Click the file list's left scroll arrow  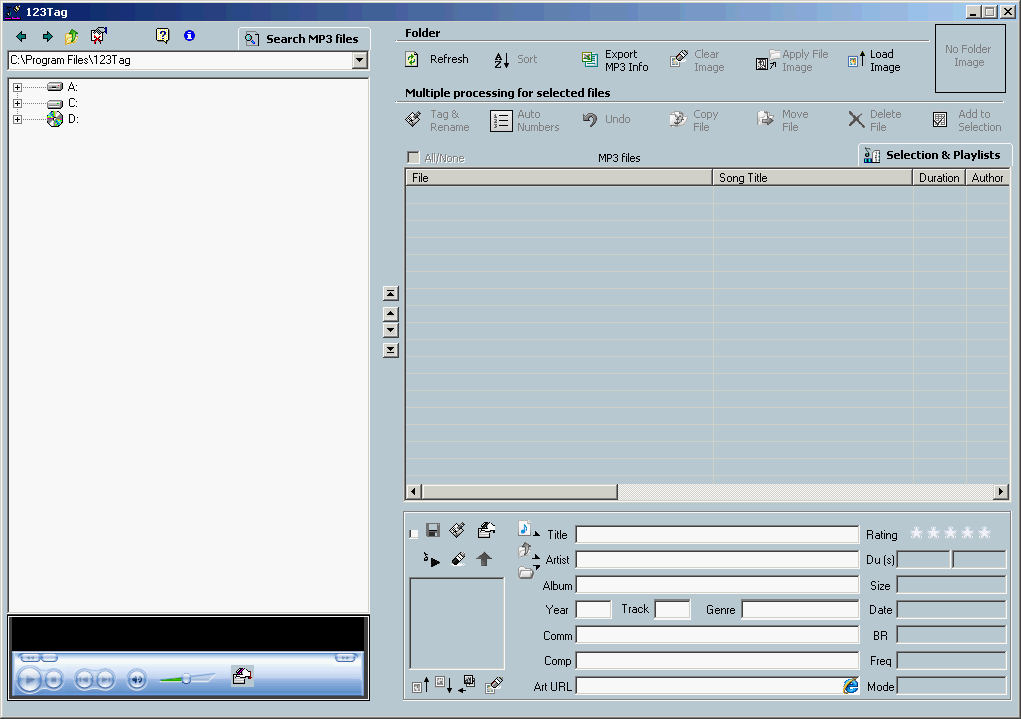413,492
